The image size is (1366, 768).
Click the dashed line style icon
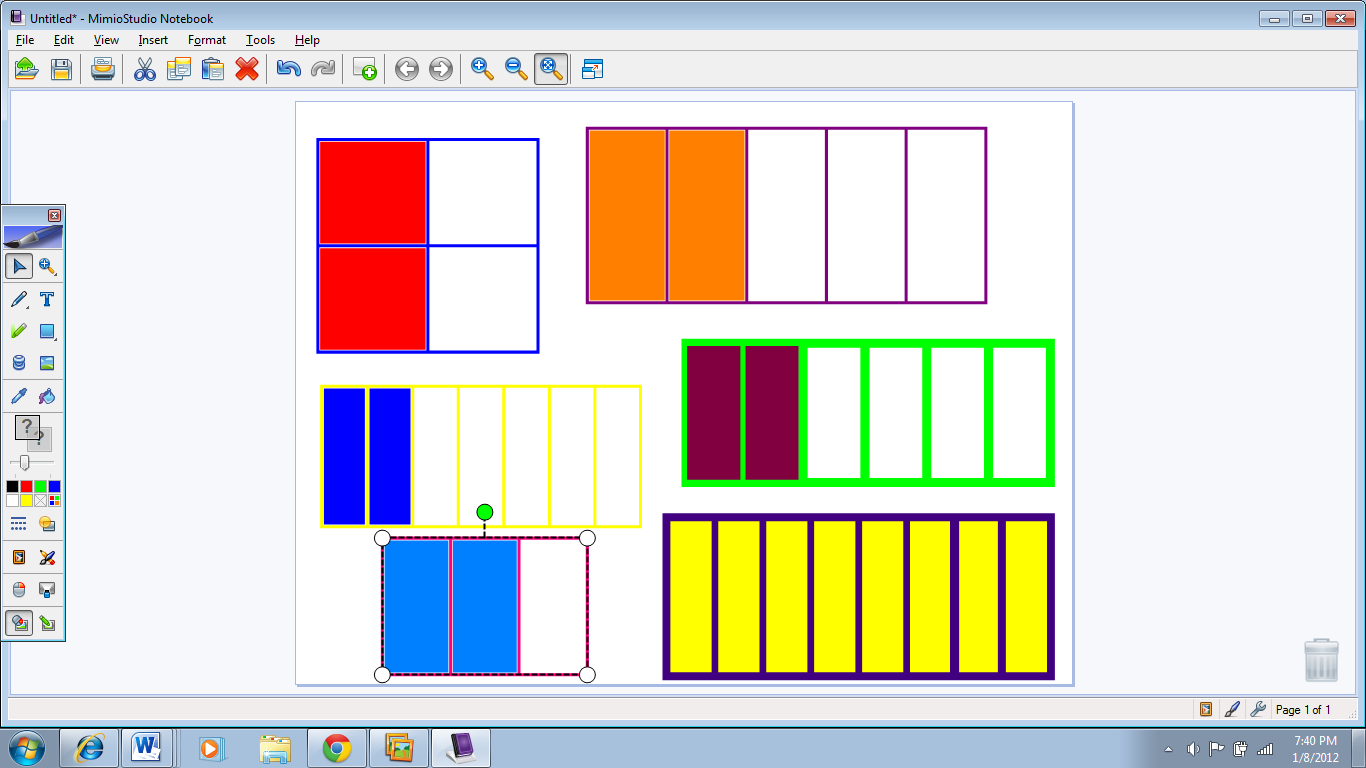click(x=18, y=524)
